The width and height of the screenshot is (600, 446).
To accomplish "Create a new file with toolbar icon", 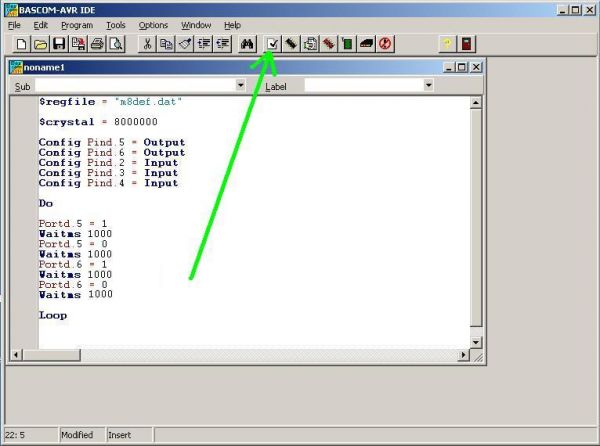I will (x=23, y=44).
